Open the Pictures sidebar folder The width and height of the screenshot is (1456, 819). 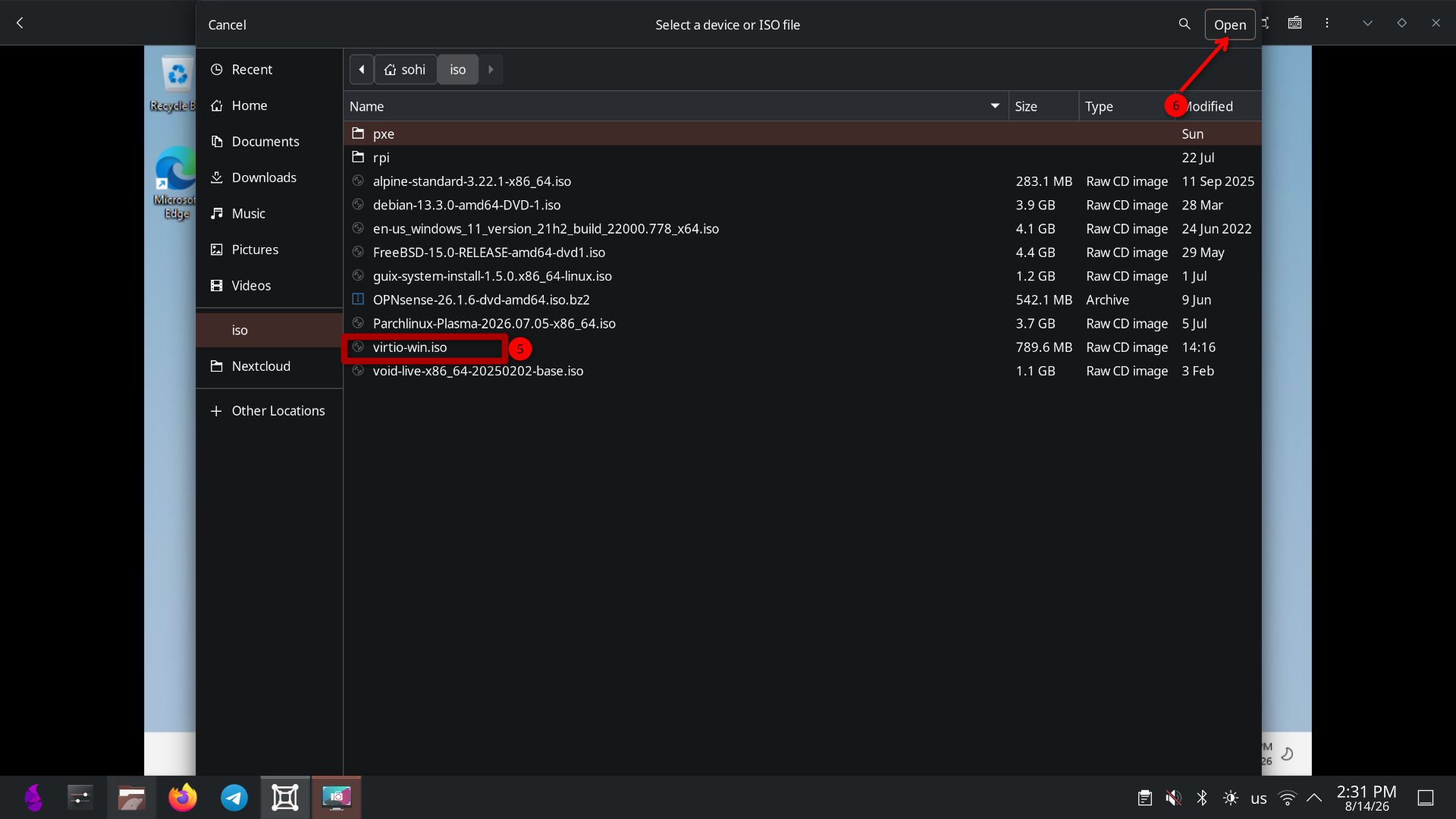(x=269, y=249)
